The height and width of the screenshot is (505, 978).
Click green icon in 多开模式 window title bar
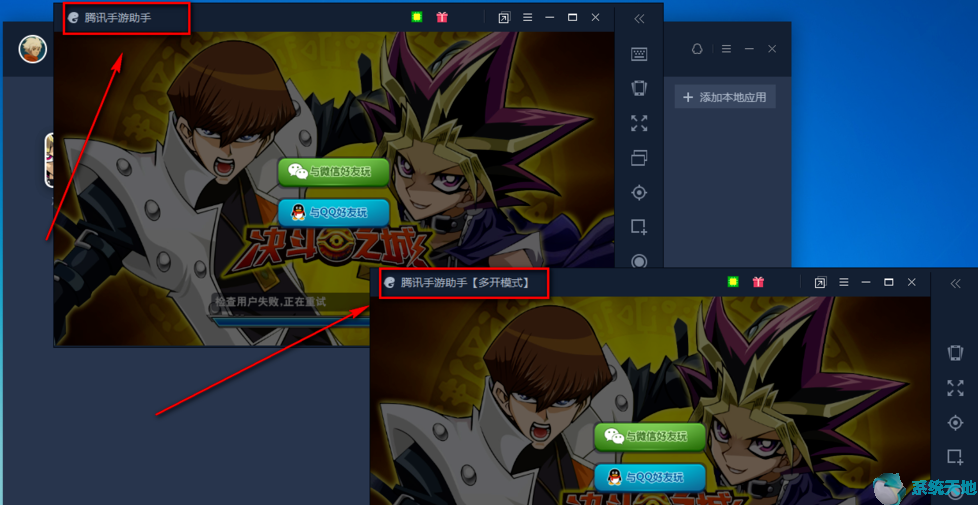733,282
